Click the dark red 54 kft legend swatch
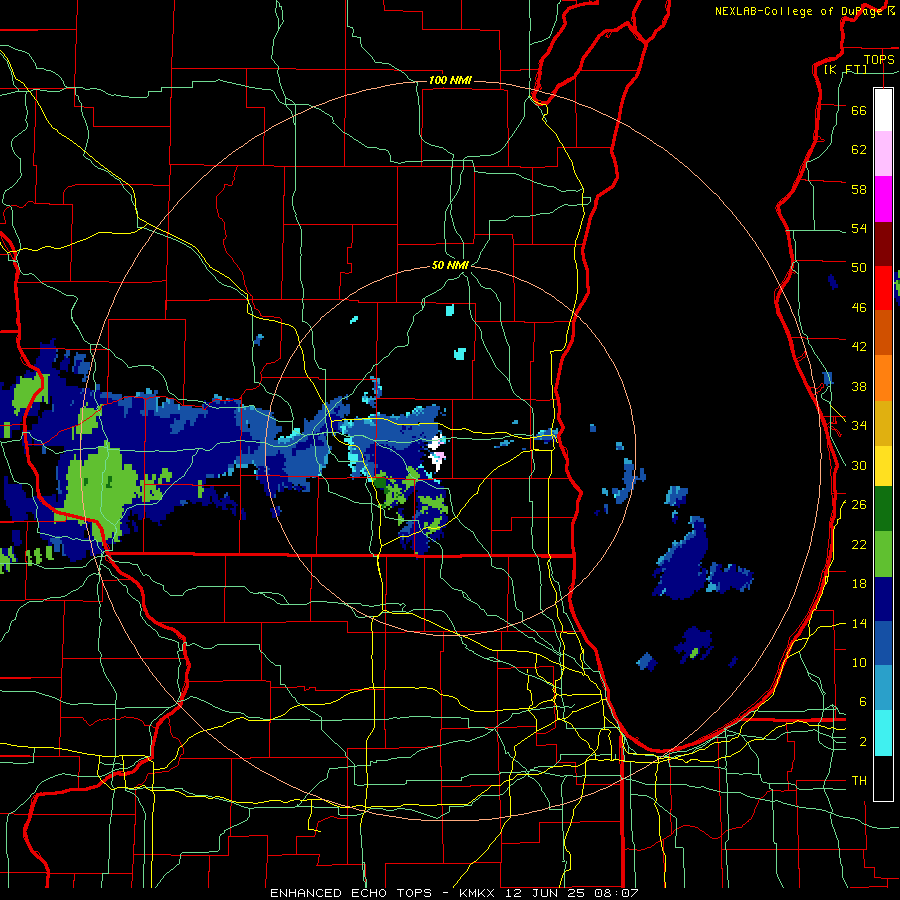The image size is (900, 900). [x=883, y=244]
